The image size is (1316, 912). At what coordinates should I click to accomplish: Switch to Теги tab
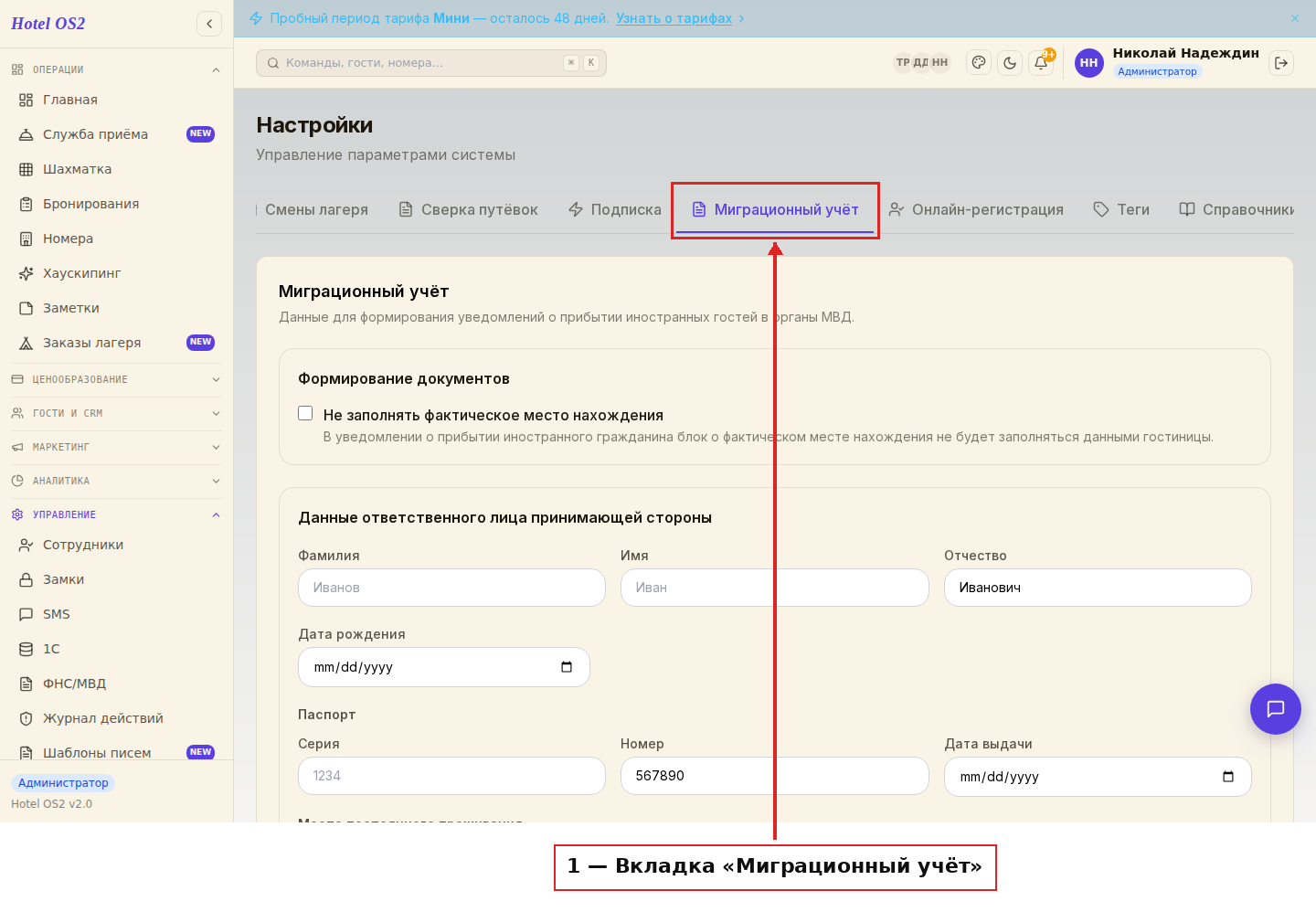pyautogui.click(x=1121, y=209)
